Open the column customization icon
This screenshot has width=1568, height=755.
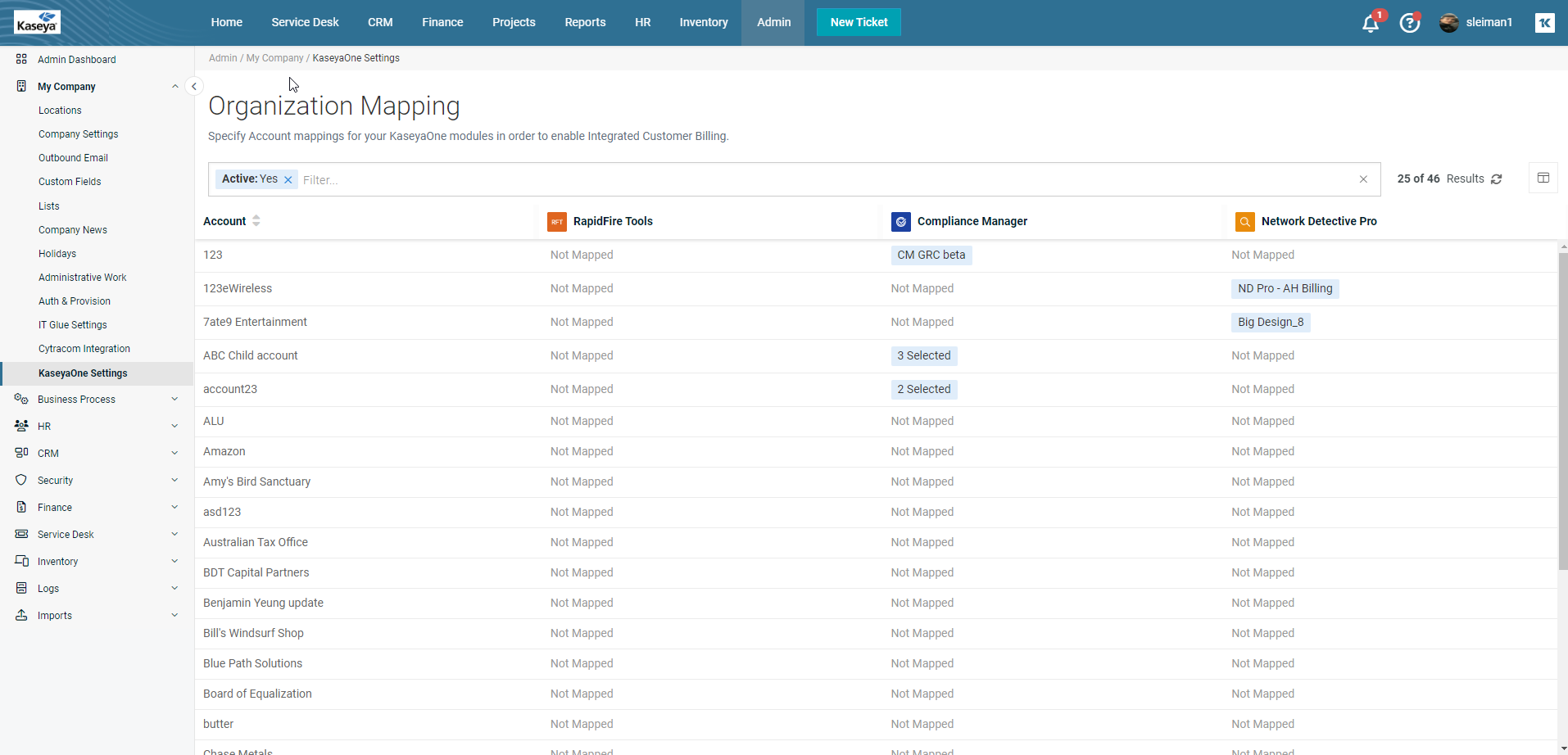[1544, 177]
